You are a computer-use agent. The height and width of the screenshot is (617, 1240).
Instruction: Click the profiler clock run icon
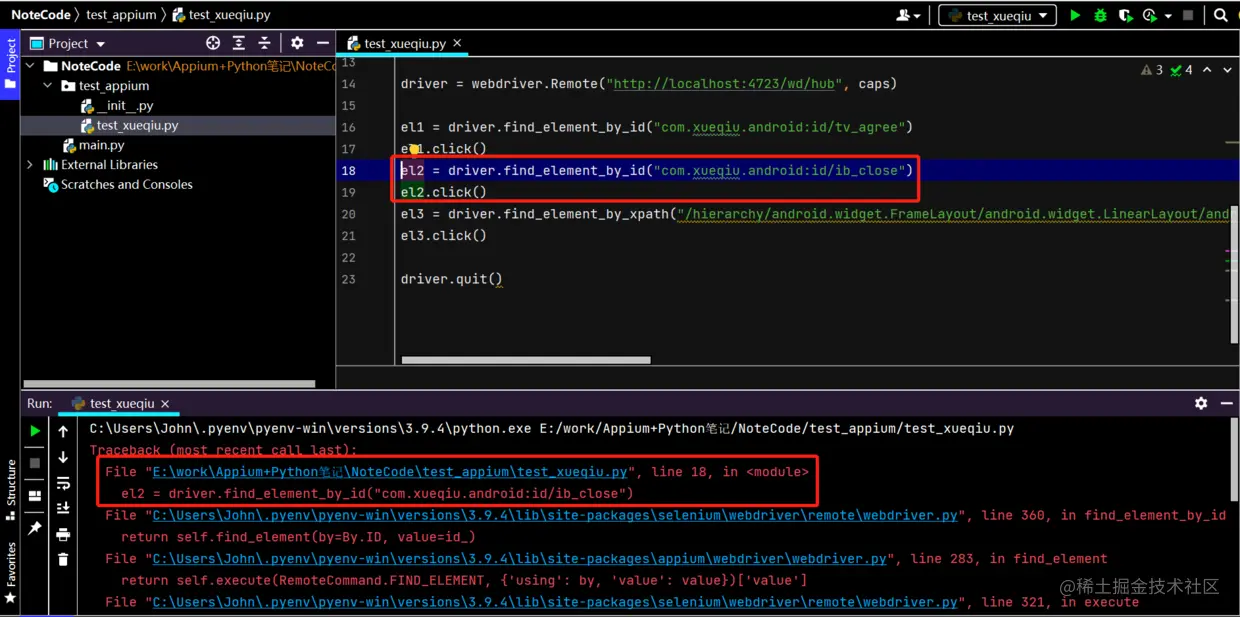pyautogui.click(x=1150, y=15)
